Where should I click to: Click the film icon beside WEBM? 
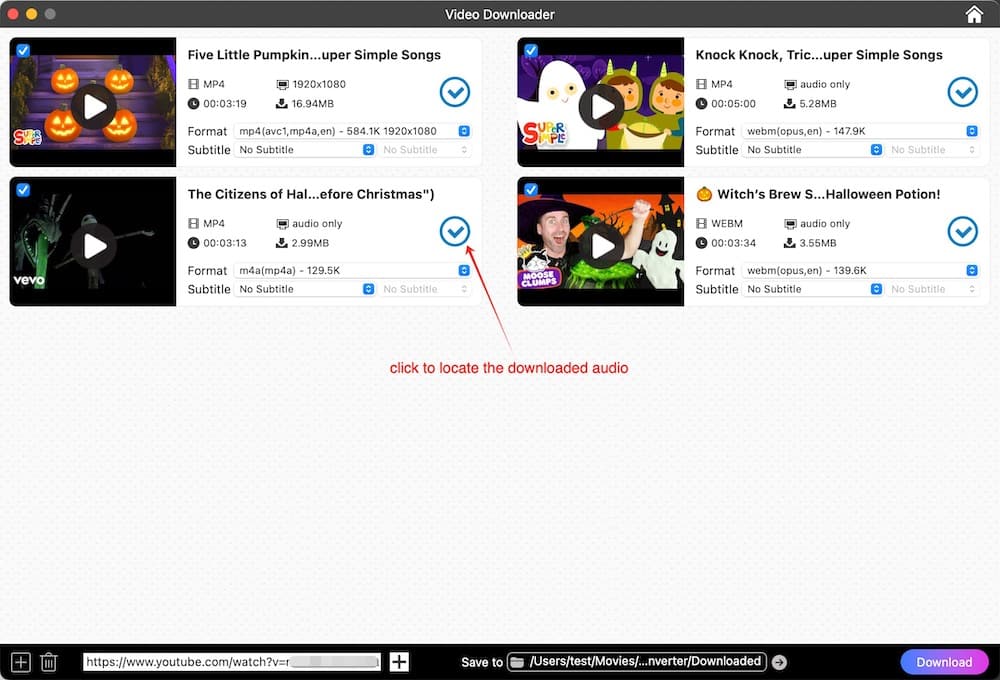coord(701,223)
